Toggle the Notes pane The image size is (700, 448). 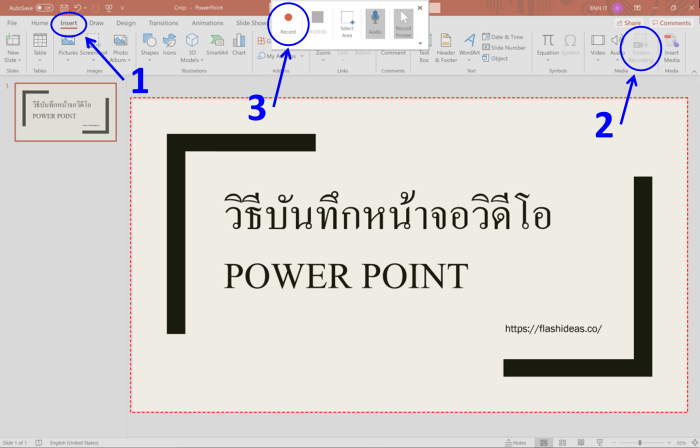pyautogui.click(x=516, y=443)
